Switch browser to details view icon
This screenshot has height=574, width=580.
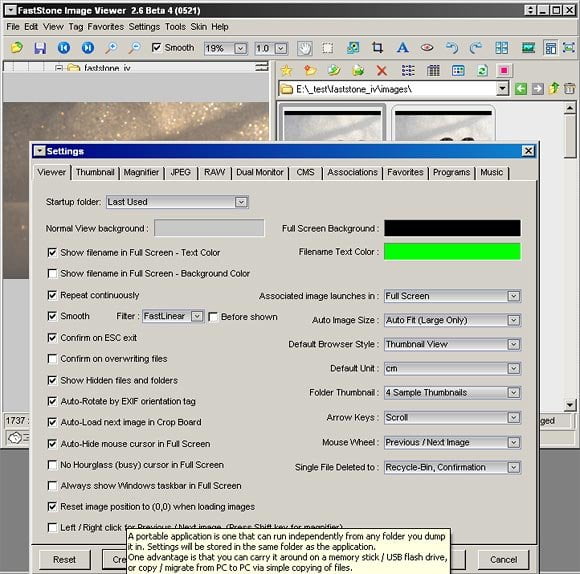click(x=433, y=70)
